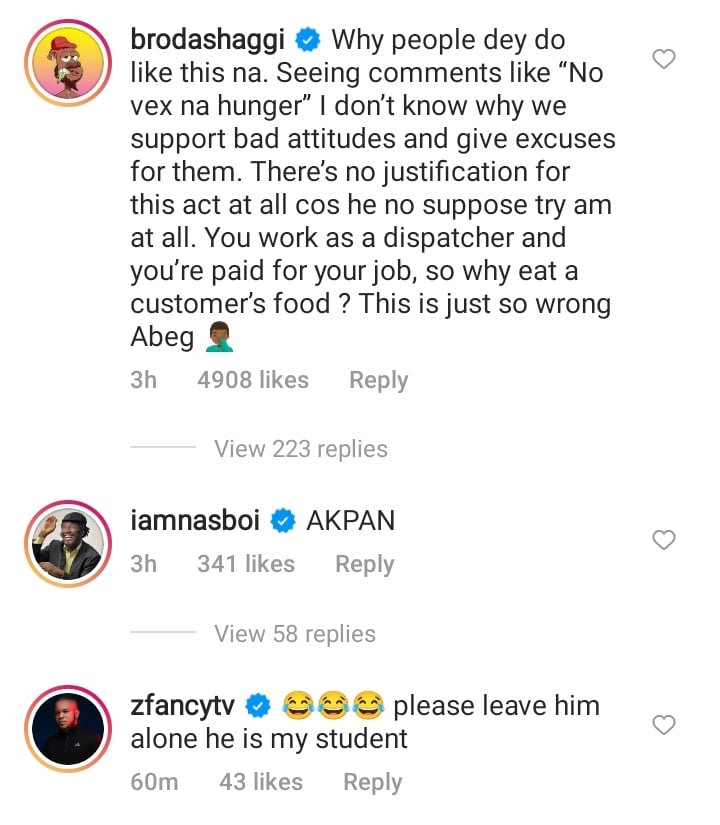
Task: Reply to brodashaggi comment
Action: (x=378, y=380)
